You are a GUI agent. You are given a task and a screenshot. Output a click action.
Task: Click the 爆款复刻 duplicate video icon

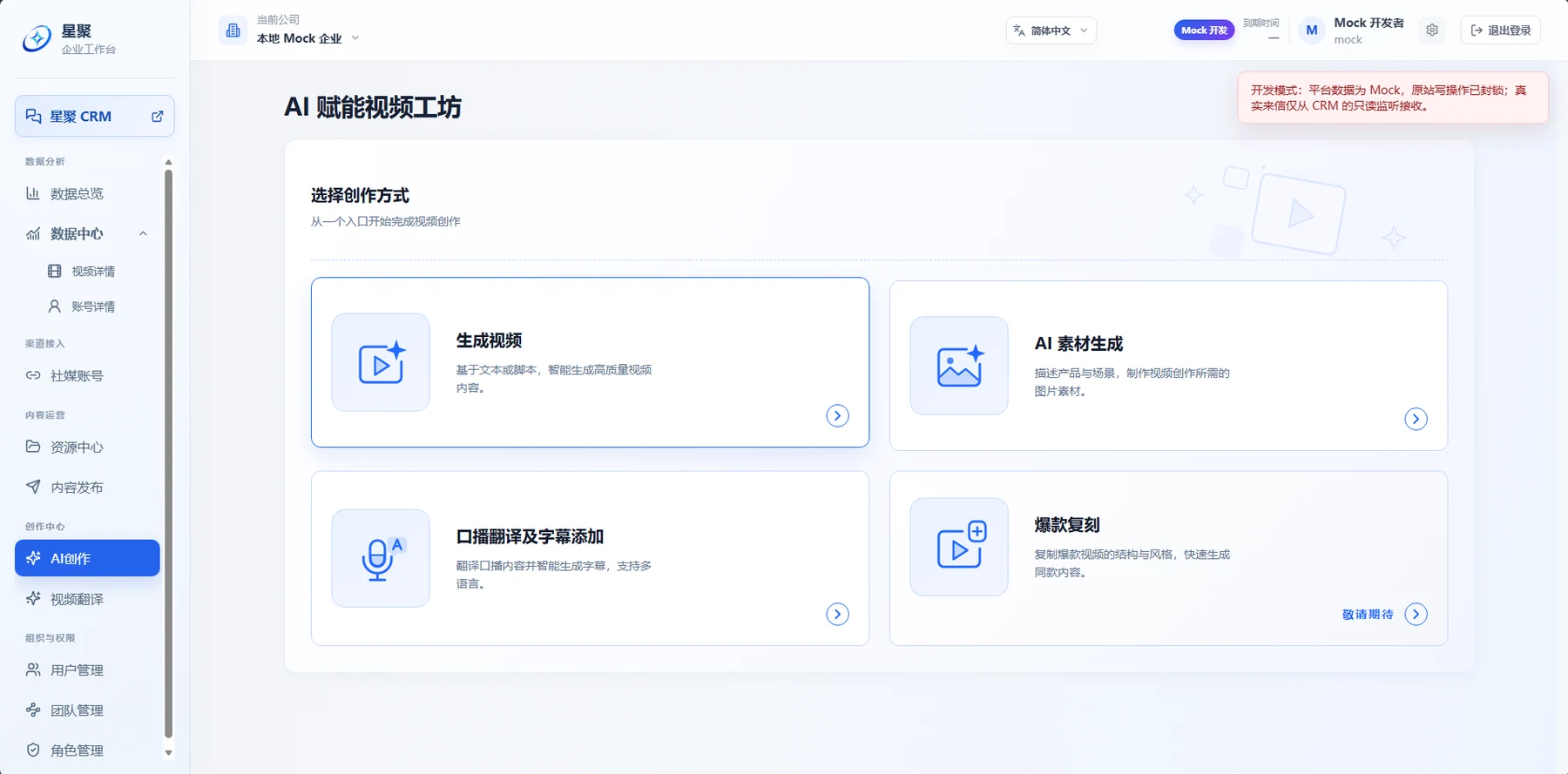pos(959,547)
